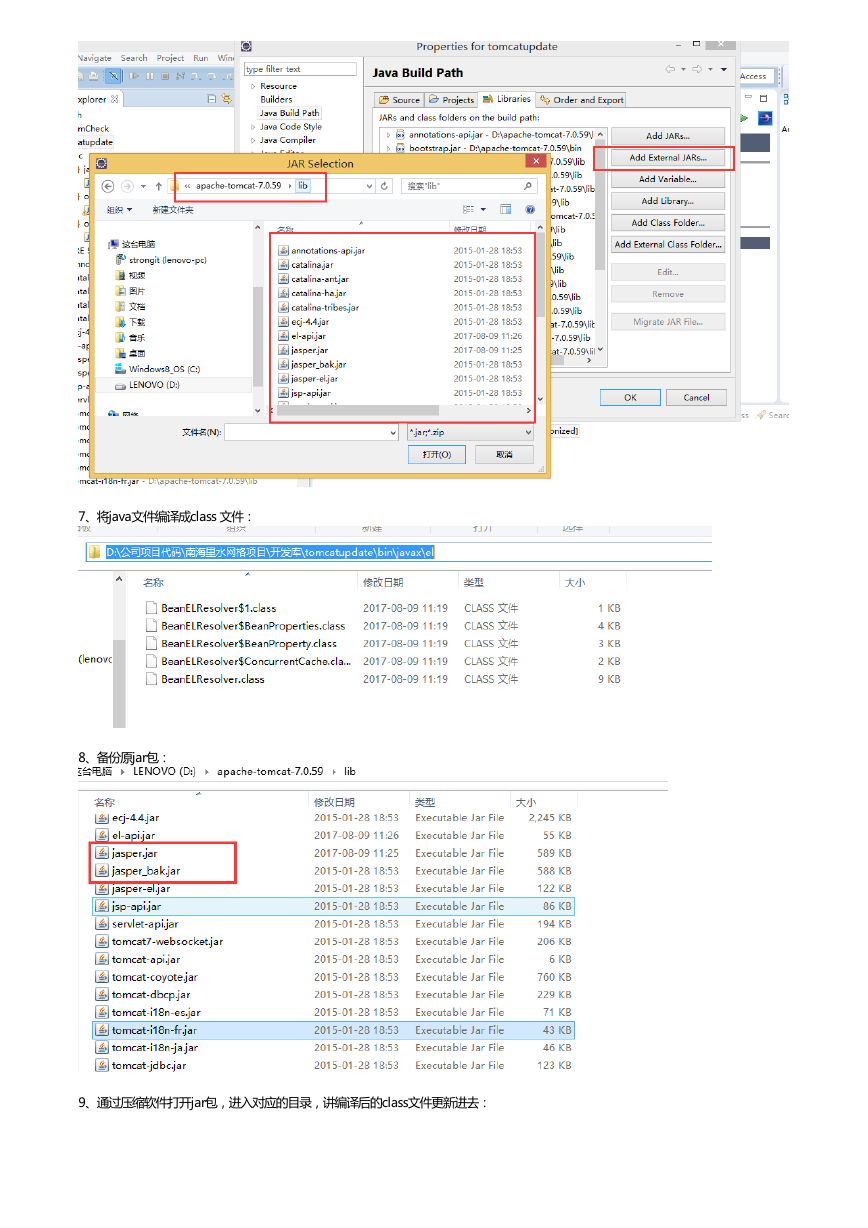This screenshot has width=868, height=1228.
Task: Click the help icon in JAR Selection toolbar
Action: [530, 210]
